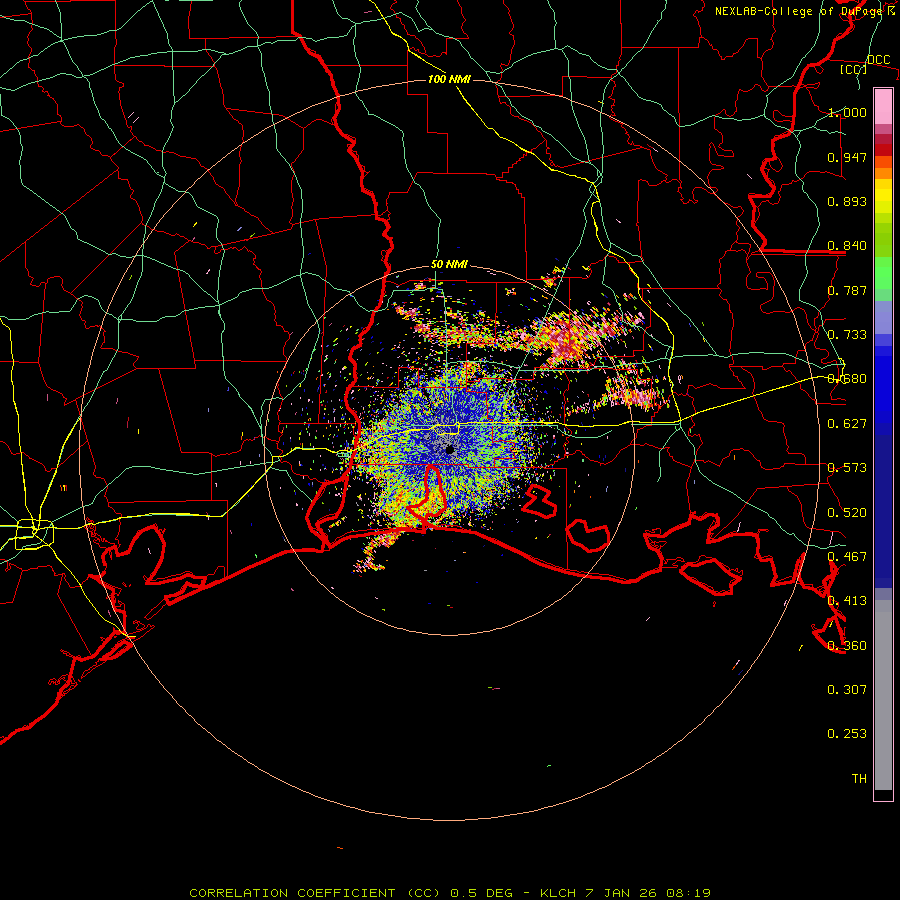Click the 0.413 color scale value
Viewport: 900px width, 900px height.
click(847, 601)
